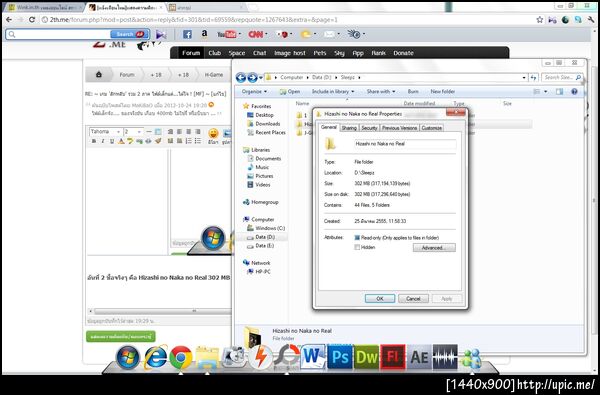
Task: Toggle Explorer preview pane button
Action: [x=559, y=91]
